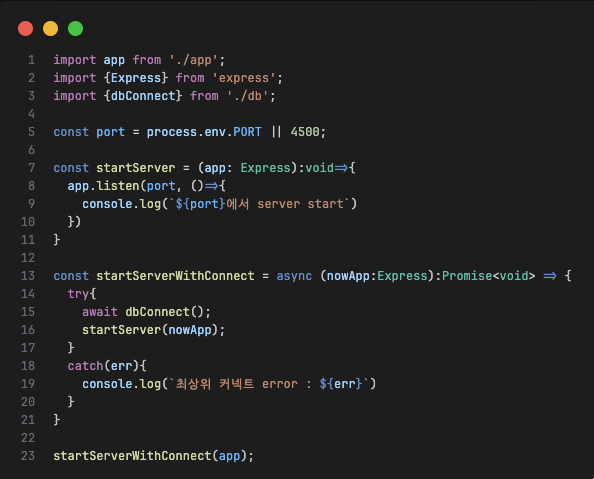594x479 pixels.
Task: Click the Promise<void> return type
Action: coord(489,276)
